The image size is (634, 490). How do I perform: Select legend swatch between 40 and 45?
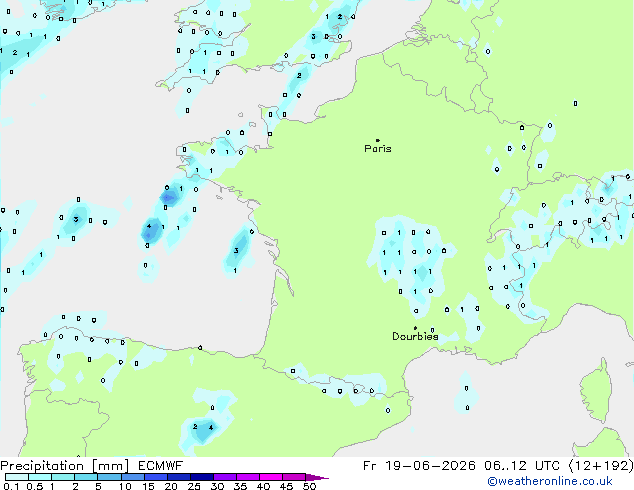coord(271,477)
